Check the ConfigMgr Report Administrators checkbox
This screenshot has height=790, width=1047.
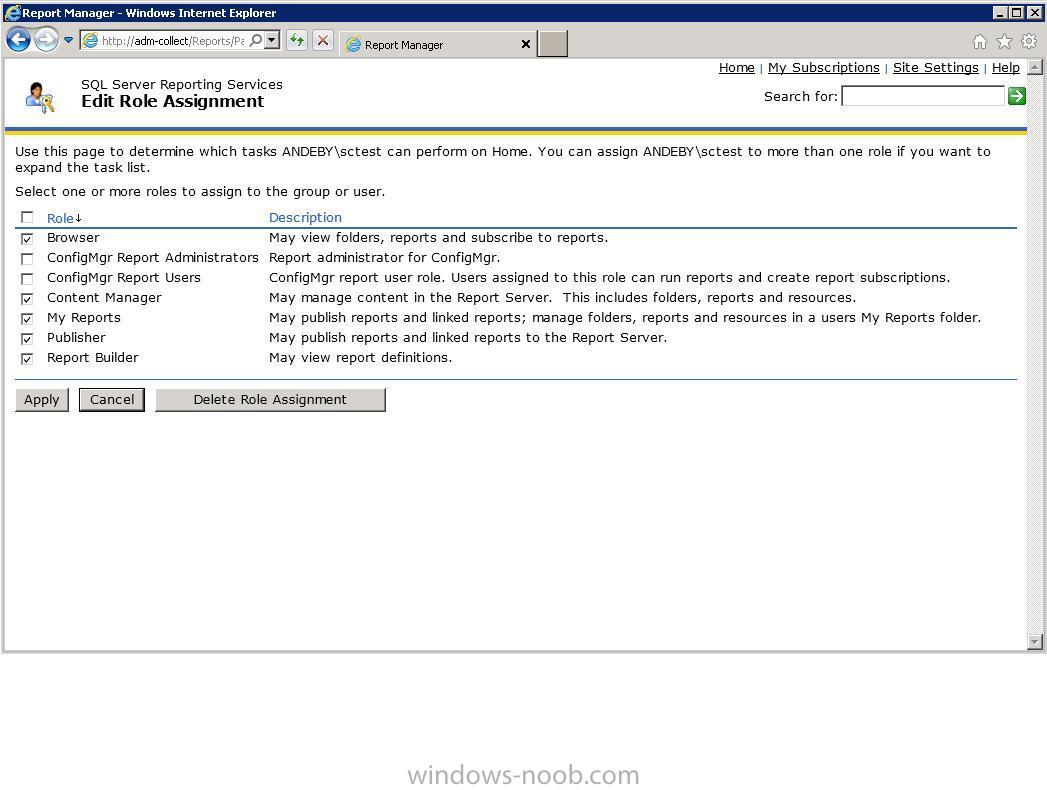[x=27, y=258]
